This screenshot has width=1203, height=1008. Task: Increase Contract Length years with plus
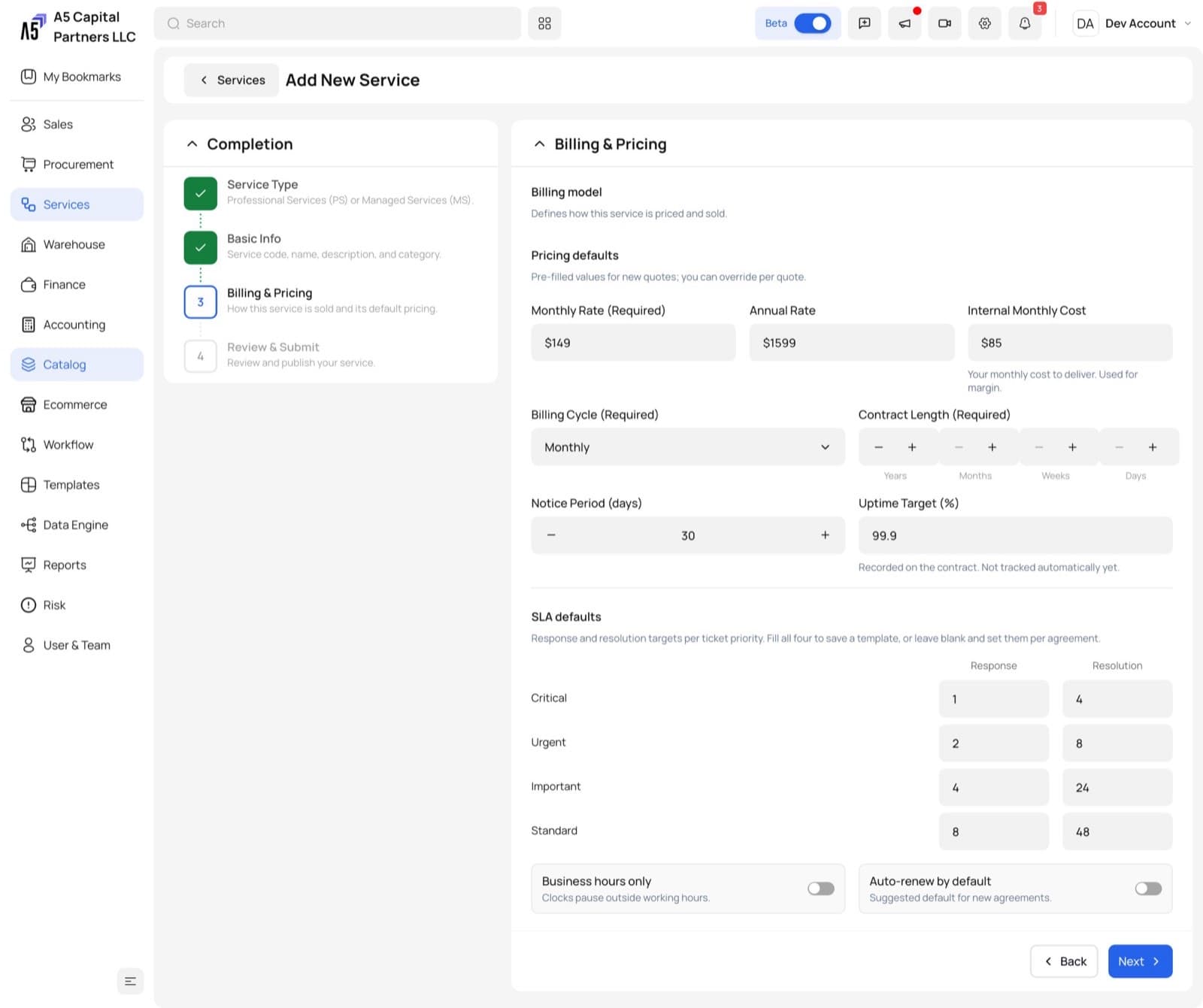pyautogui.click(x=912, y=447)
